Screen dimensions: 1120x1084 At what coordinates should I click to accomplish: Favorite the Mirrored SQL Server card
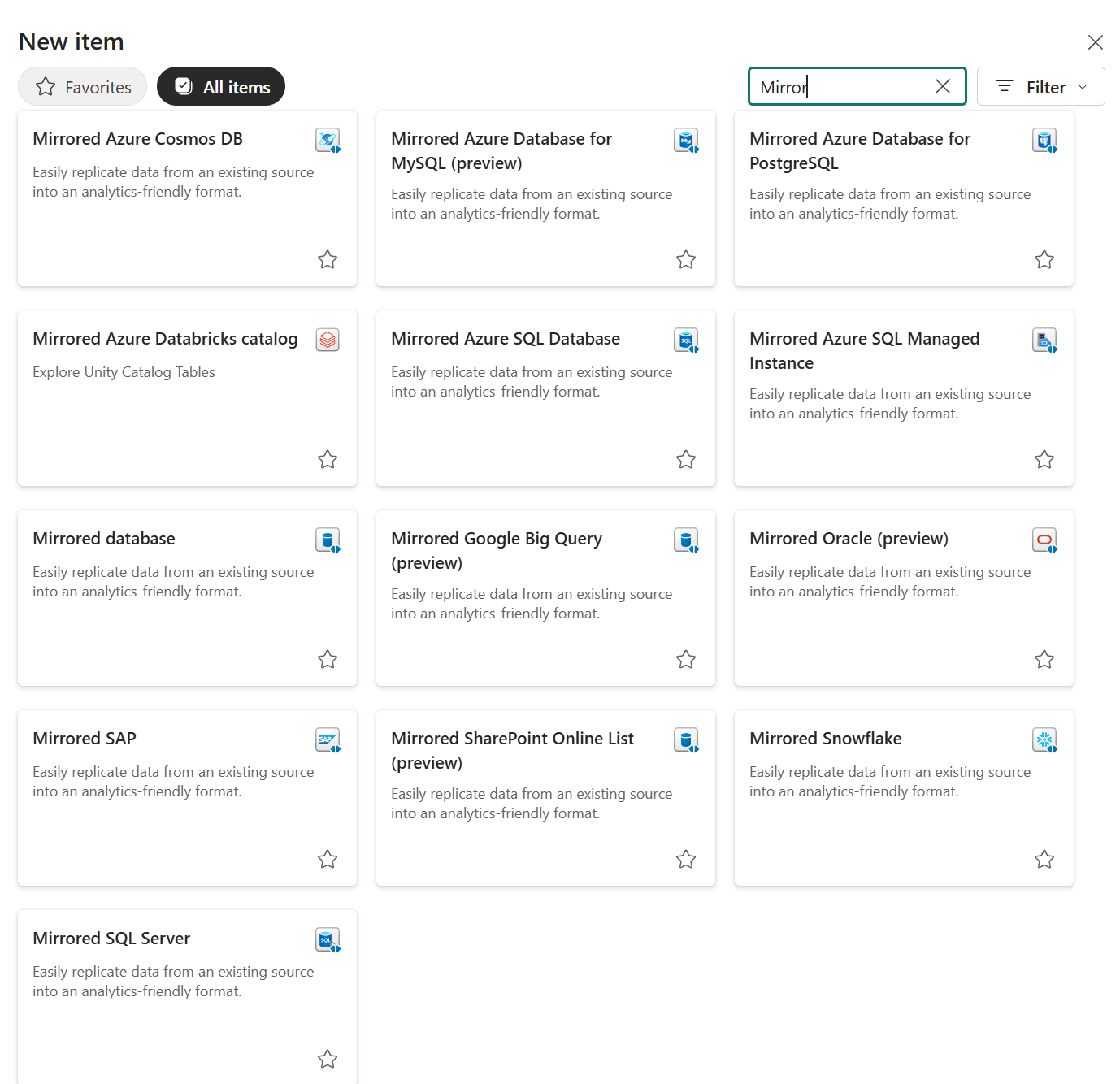[x=328, y=1059]
